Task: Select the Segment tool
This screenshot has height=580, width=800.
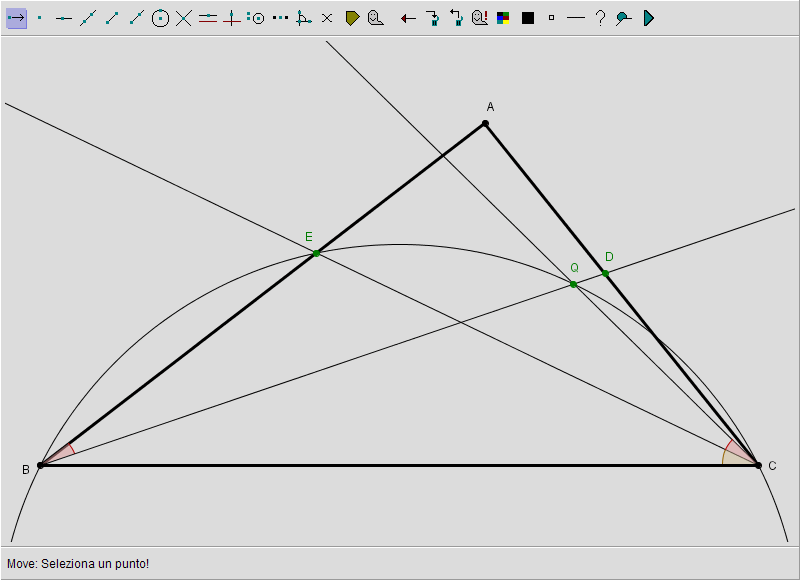Action: pyautogui.click(x=112, y=18)
